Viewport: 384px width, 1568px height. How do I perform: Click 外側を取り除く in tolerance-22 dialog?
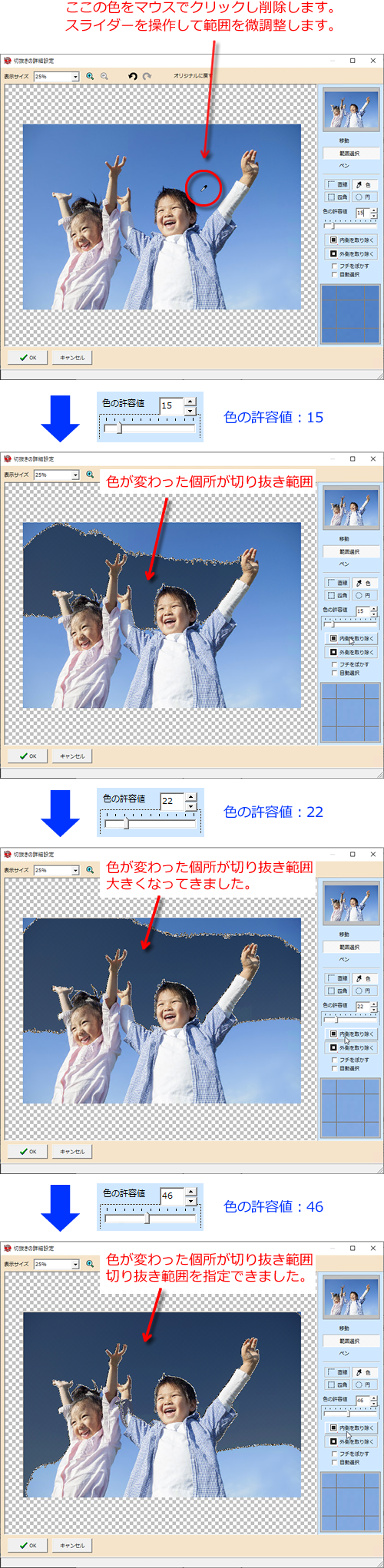pos(351,1047)
